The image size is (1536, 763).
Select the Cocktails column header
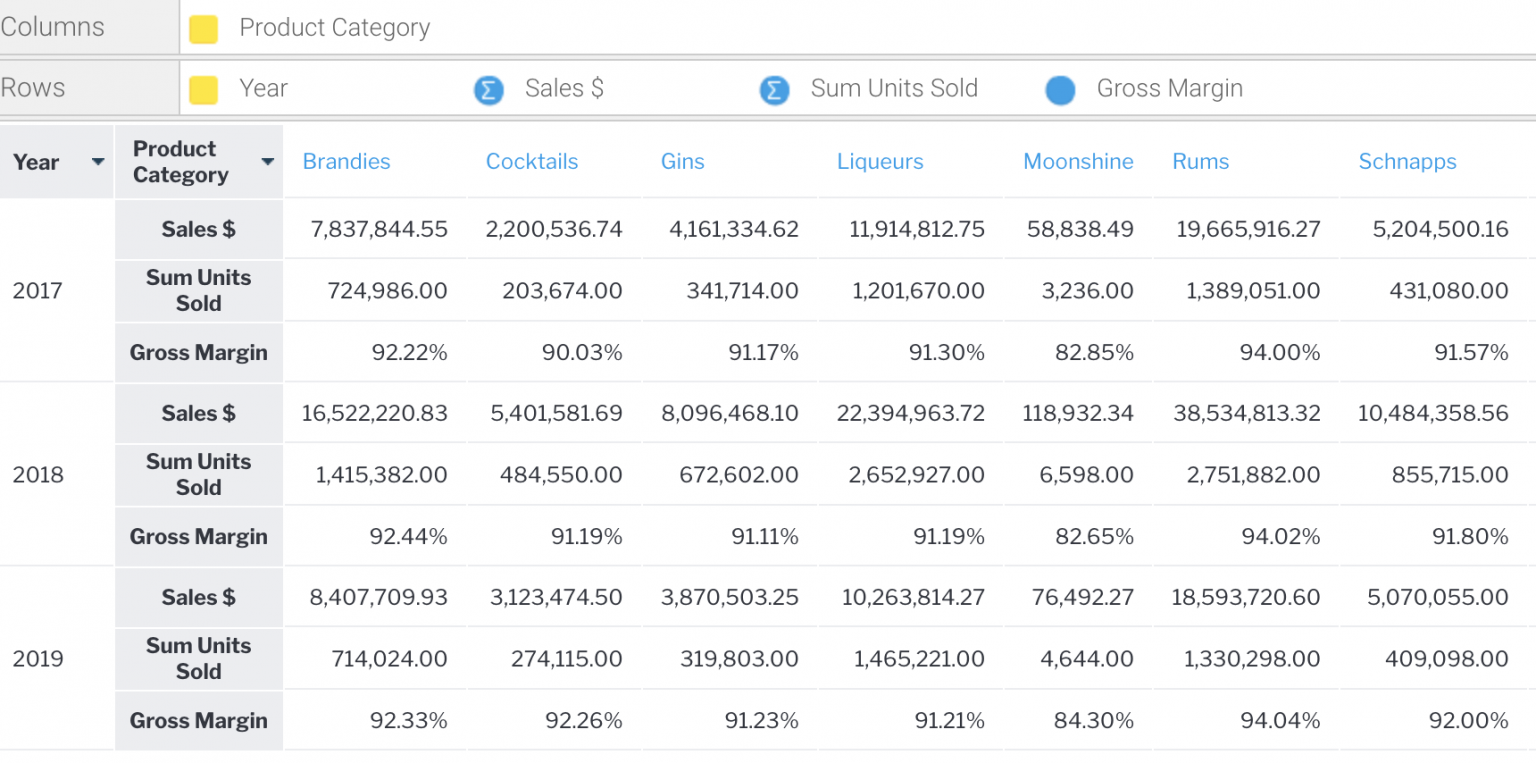pos(531,162)
